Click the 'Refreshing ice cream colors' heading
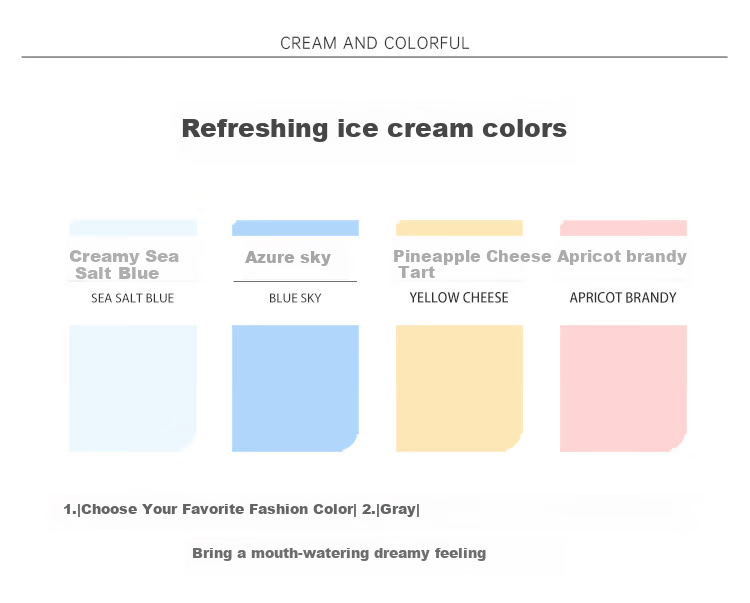 pos(374,129)
